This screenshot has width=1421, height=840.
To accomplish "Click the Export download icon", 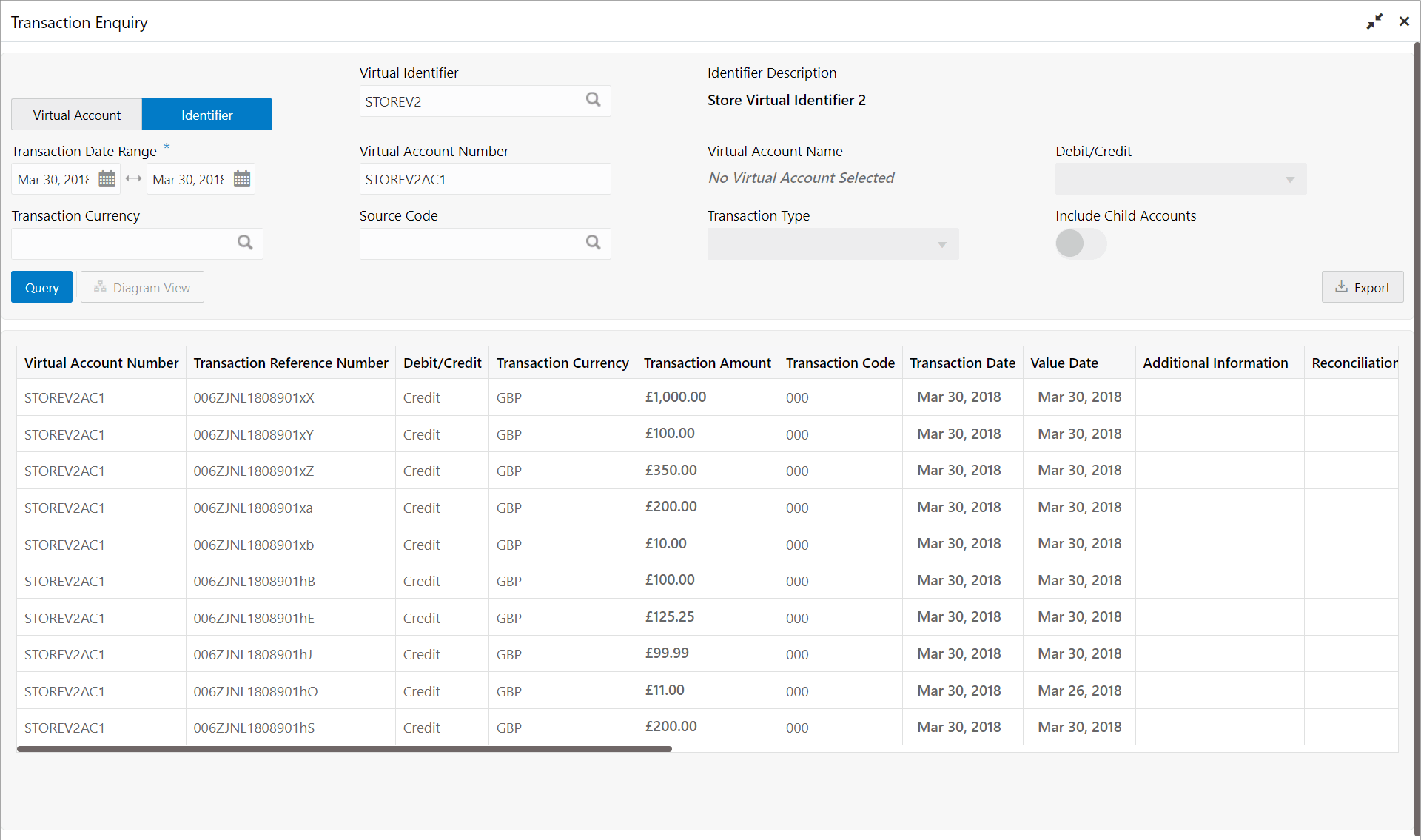I will (x=1341, y=287).
